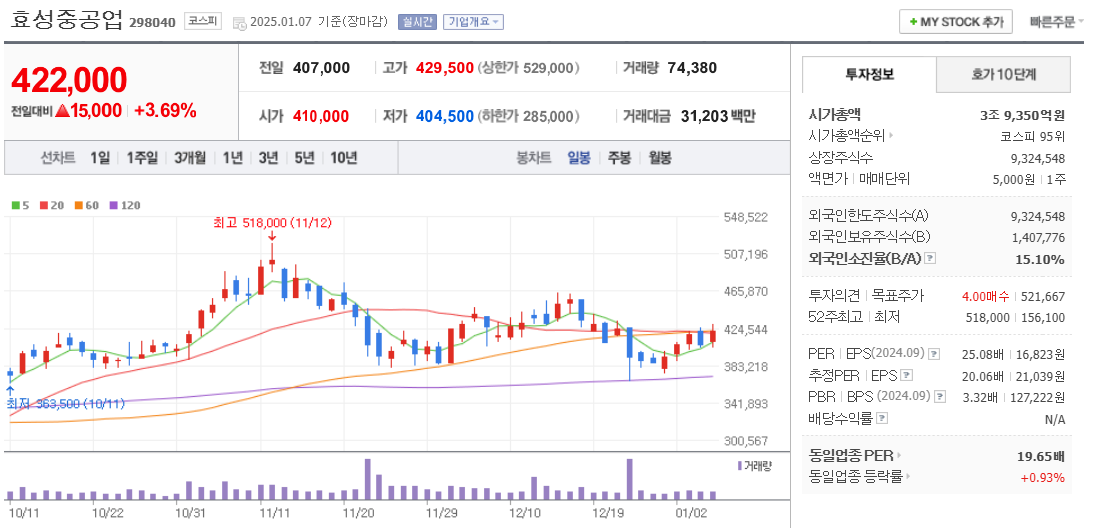Click the 시가 value 410,000

[x=321, y=116]
